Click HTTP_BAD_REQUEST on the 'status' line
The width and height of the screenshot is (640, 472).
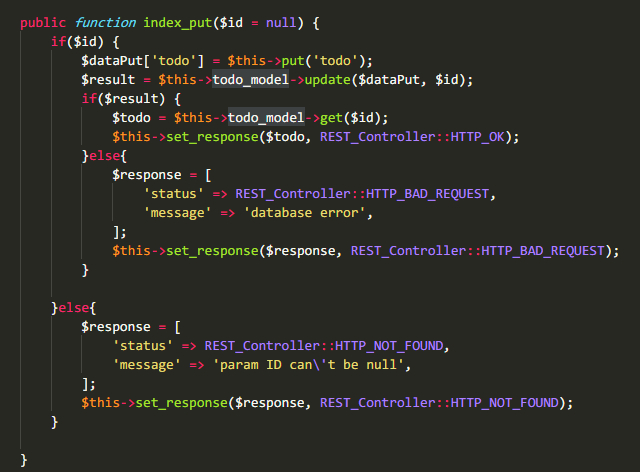click(x=428, y=193)
